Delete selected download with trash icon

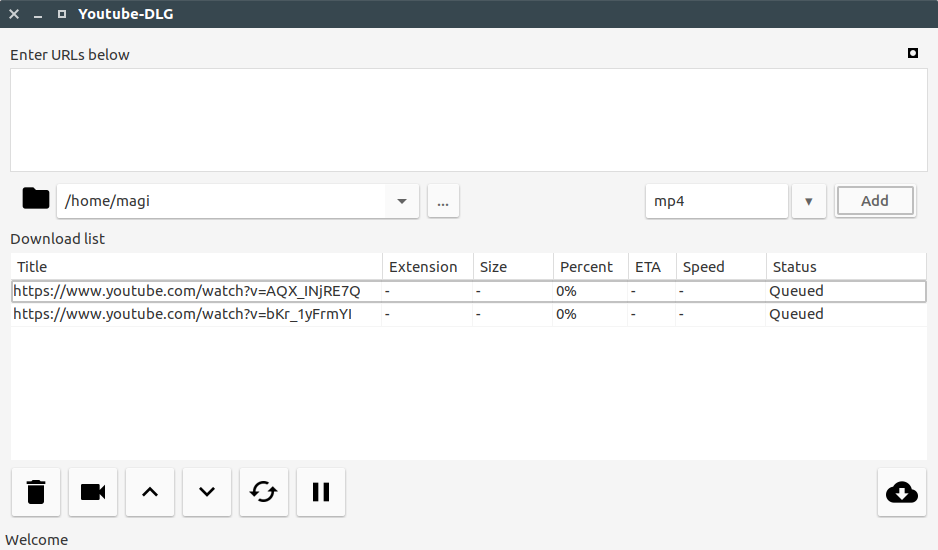tap(36, 492)
